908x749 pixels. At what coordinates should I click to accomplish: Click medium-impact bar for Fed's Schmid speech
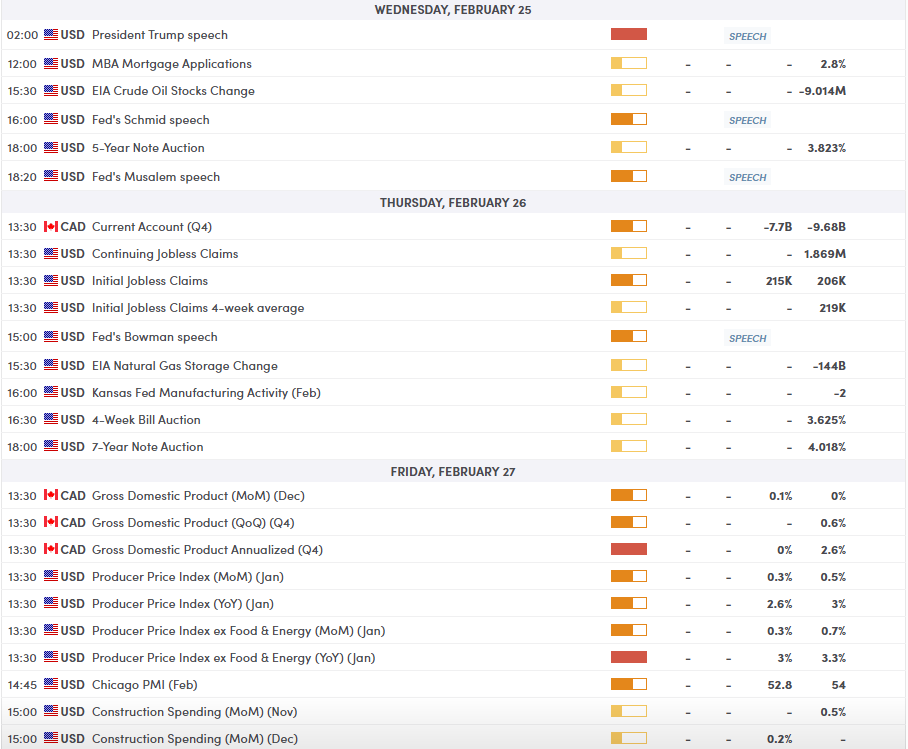pyautogui.click(x=629, y=119)
